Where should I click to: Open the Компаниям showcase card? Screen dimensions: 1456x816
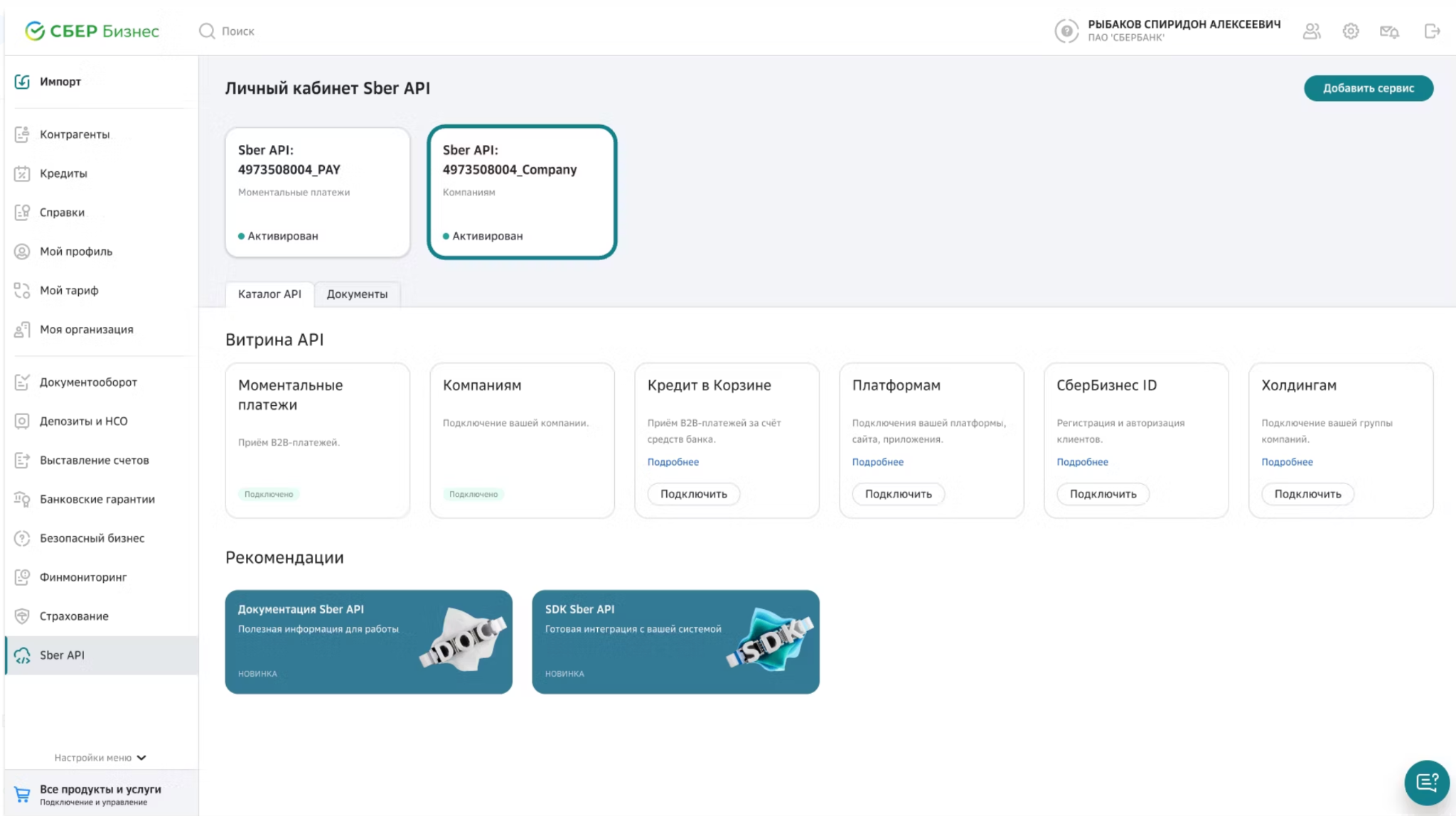[x=523, y=441]
